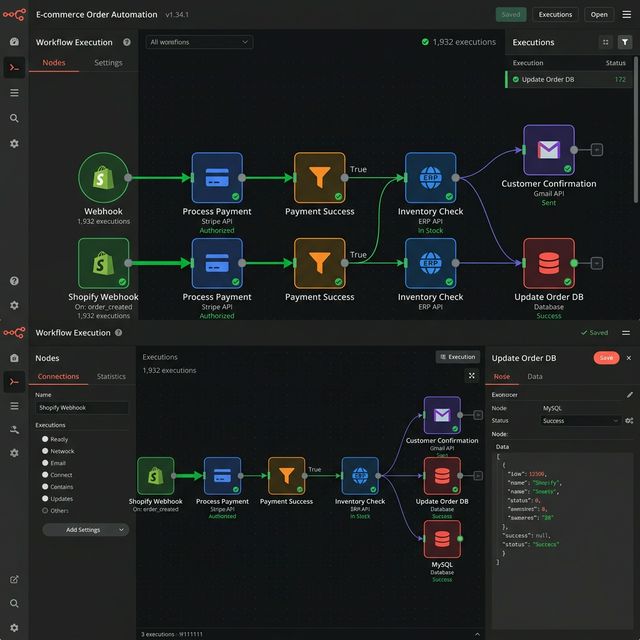This screenshot has width=640, height=640.
Task: Click the green Saved button in top bar
Action: (x=511, y=15)
